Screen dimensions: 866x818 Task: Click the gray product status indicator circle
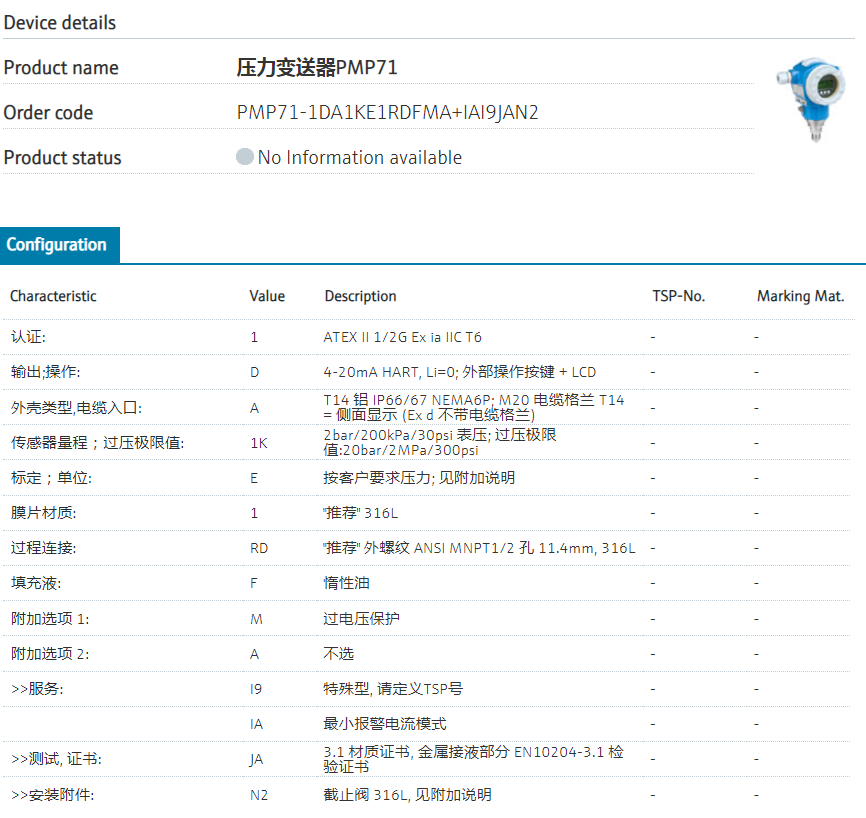(x=245, y=158)
